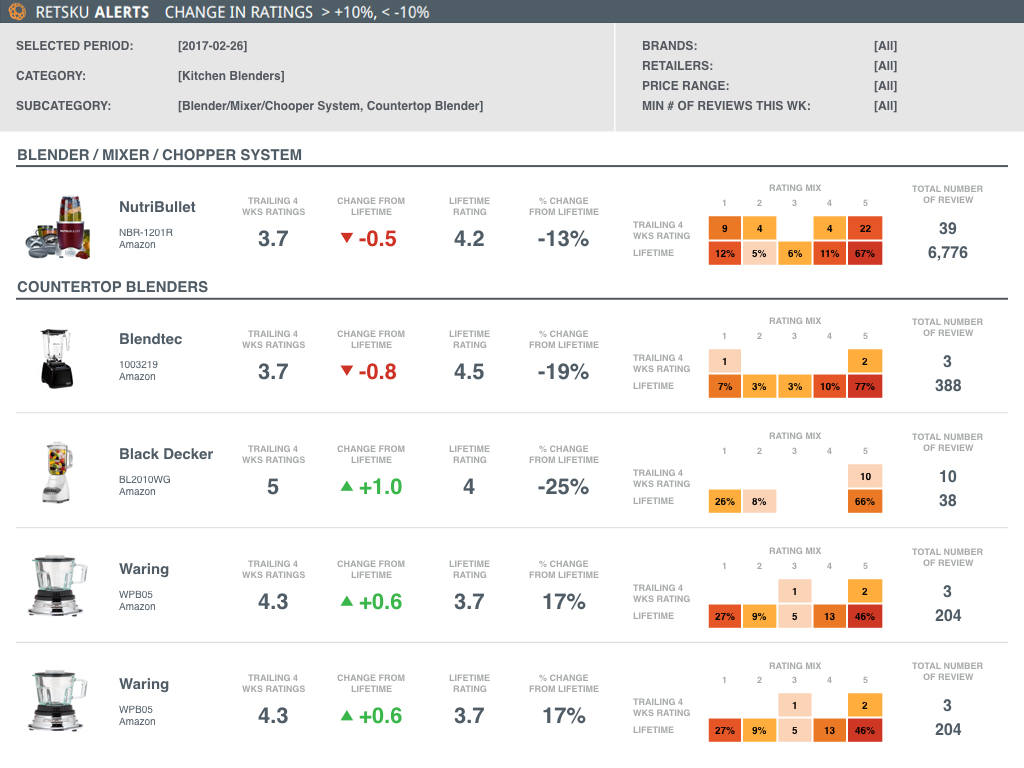Click Black Decker's 5-star trailing cell showing 10

pyautogui.click(x=865, y=477)
